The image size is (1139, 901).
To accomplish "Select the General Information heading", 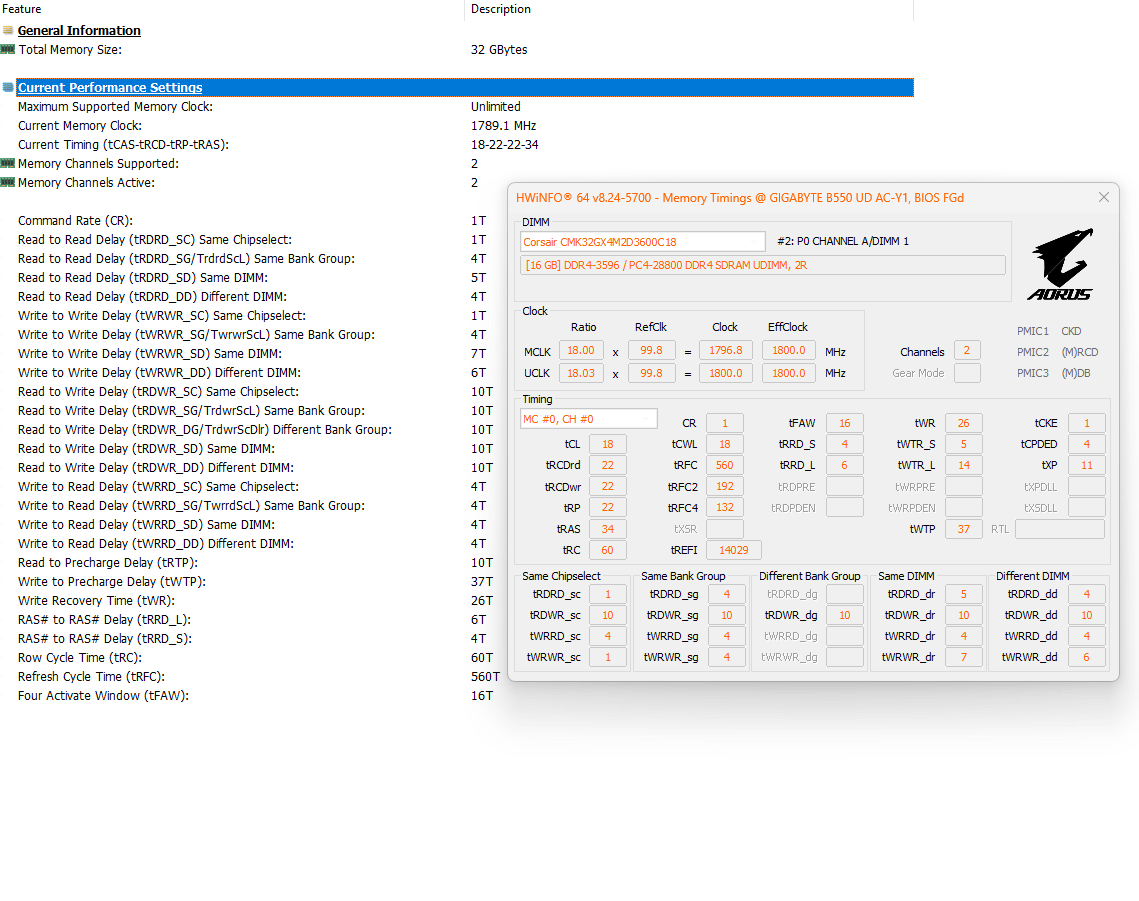I will coord(79,31).
